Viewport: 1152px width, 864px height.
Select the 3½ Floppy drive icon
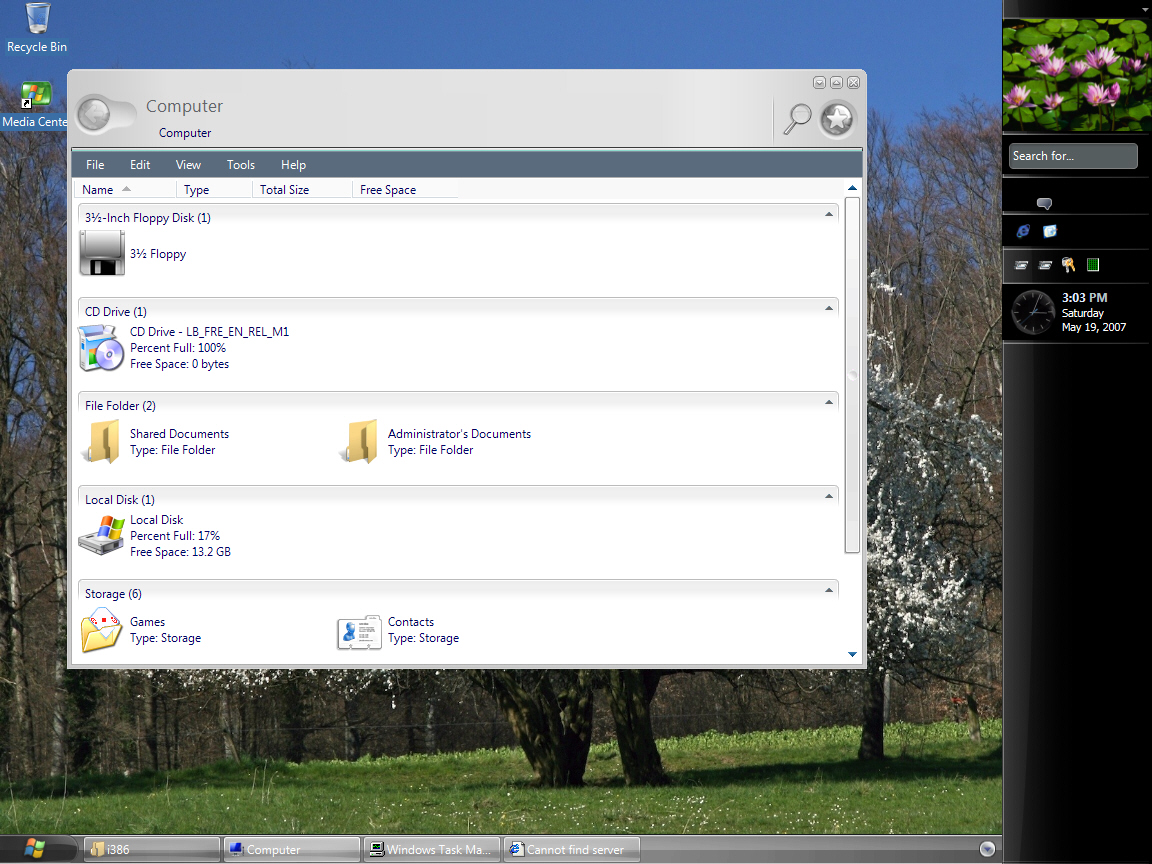[102, 254]
